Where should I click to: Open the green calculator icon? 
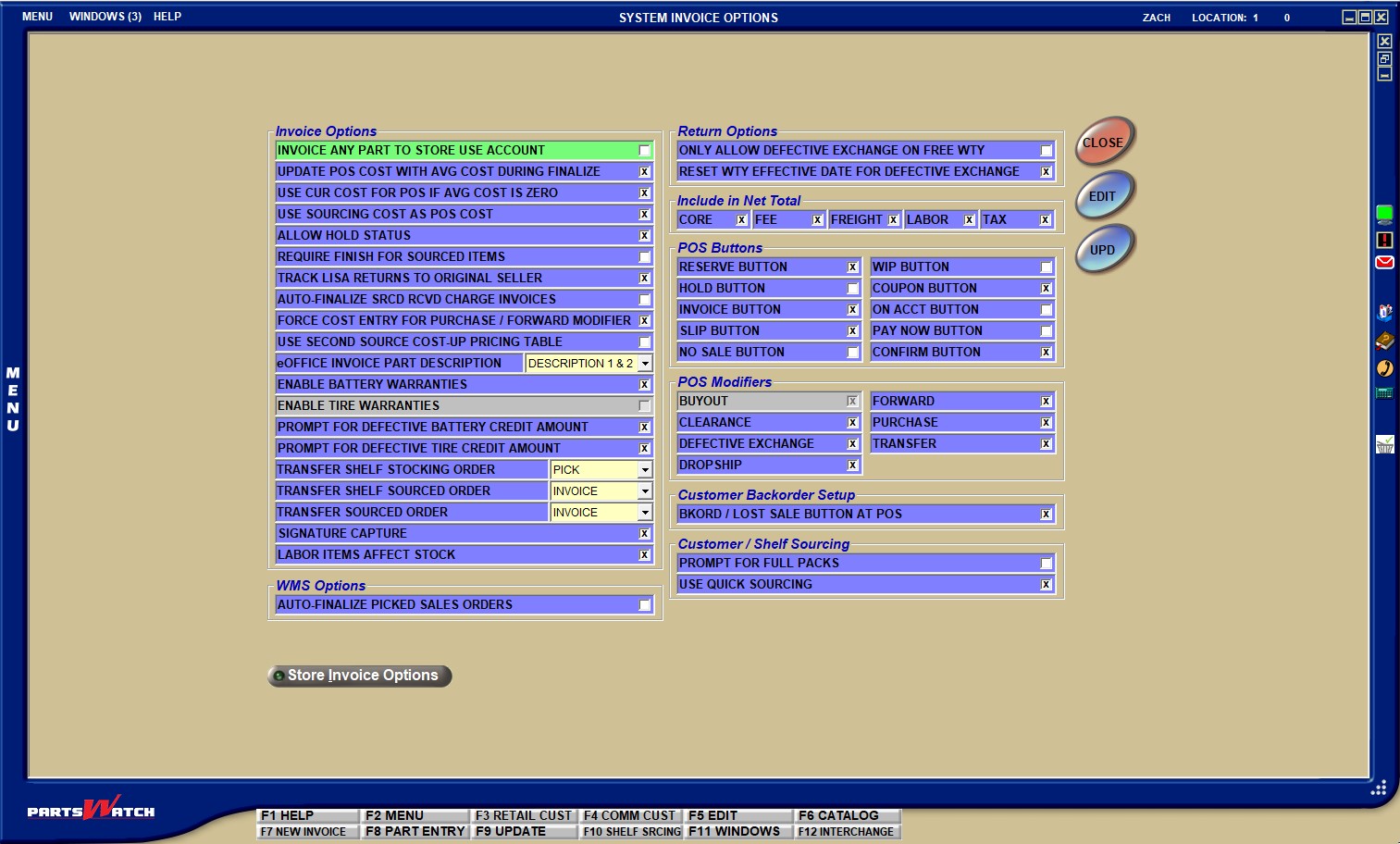pyautogui.click(x=1384, y=393)
